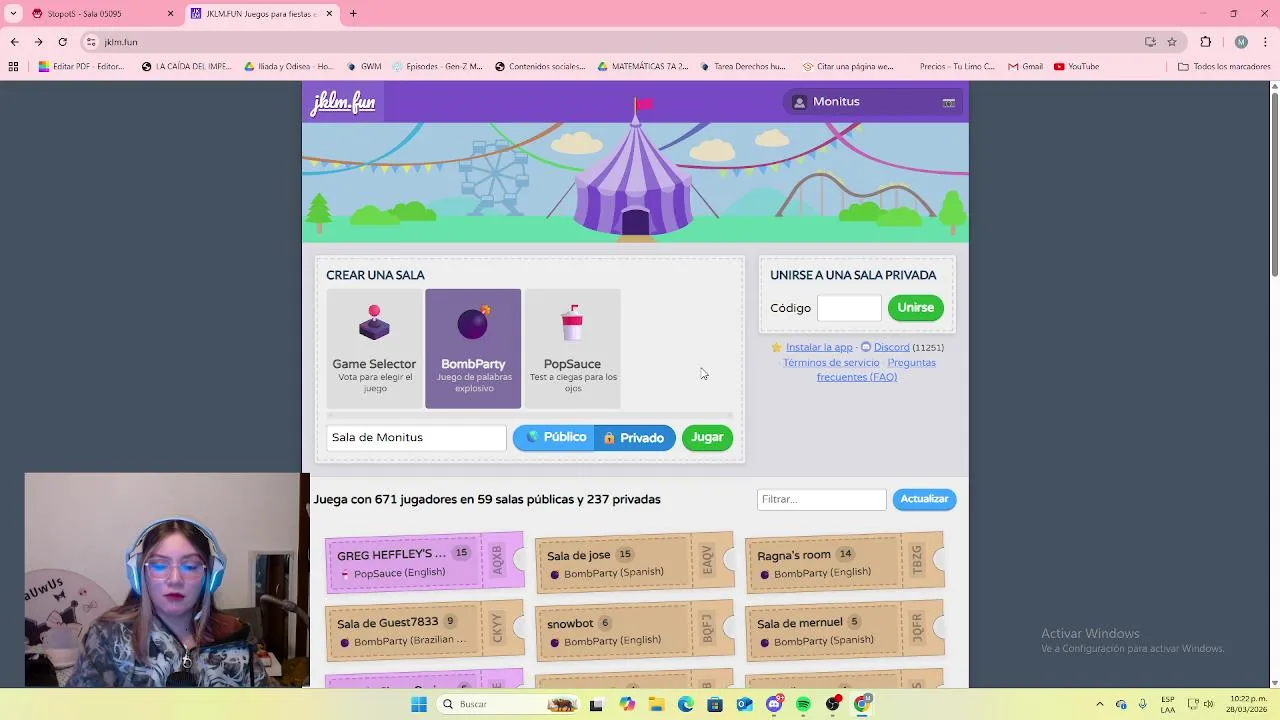The width and height of the screenshot is (1280, 720).
Task: Join the snowbot BombParty room
Action: [635, 630]
